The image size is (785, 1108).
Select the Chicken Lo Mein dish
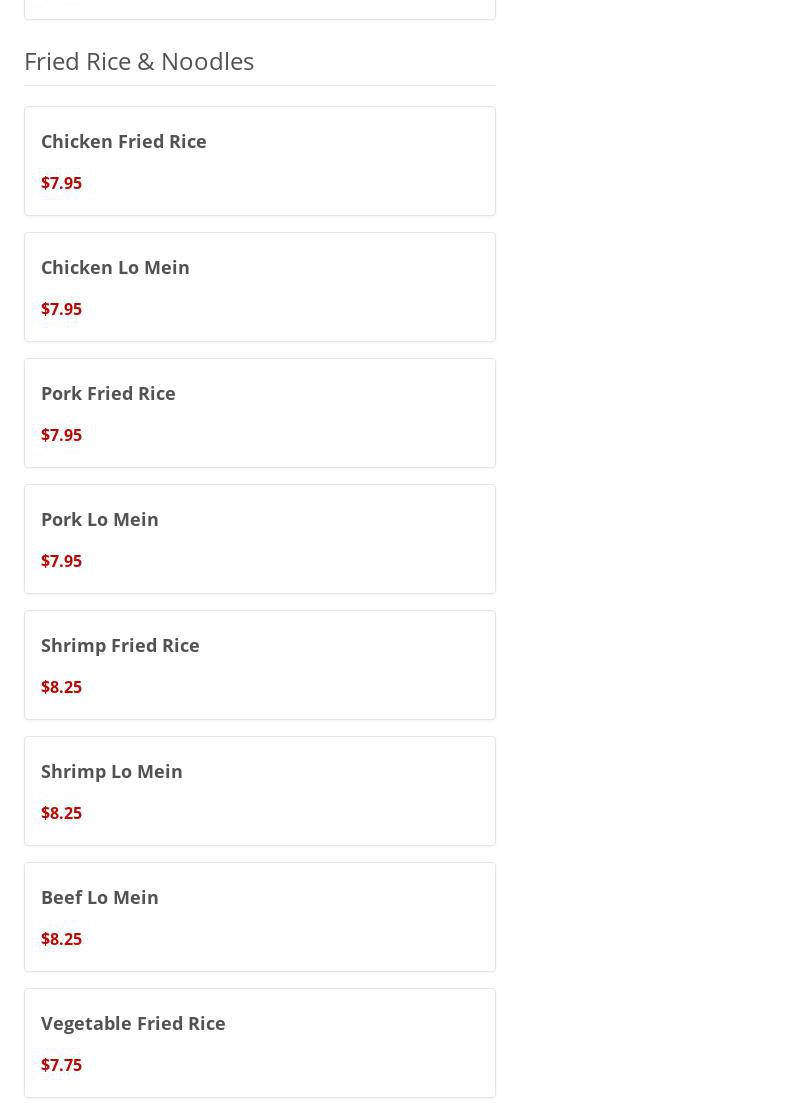115,267
